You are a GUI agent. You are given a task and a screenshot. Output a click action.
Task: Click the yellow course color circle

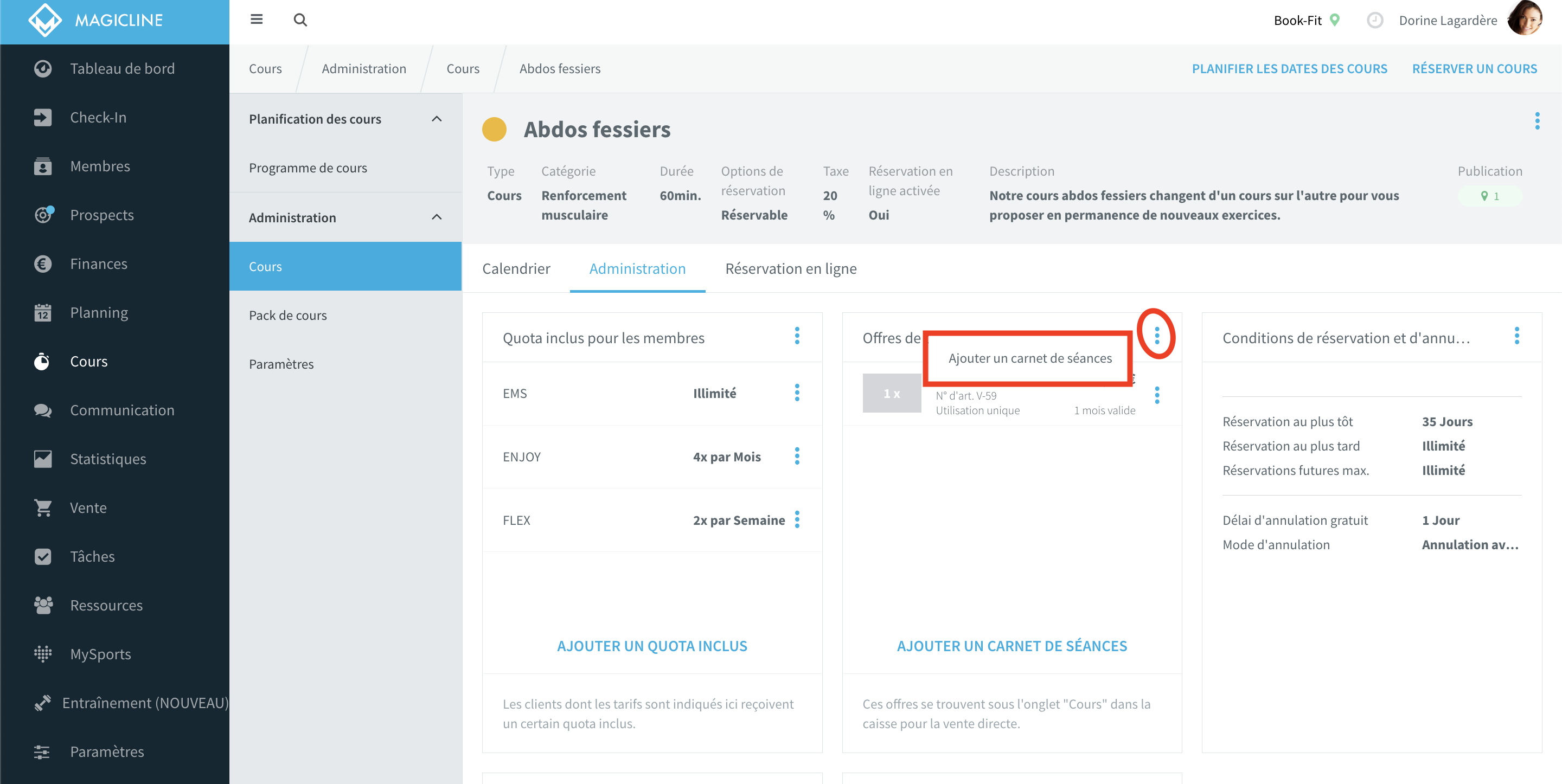tap(494, 129)
